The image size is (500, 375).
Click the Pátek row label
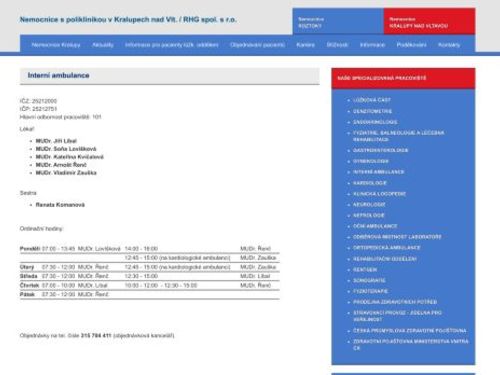click(27, 294)
